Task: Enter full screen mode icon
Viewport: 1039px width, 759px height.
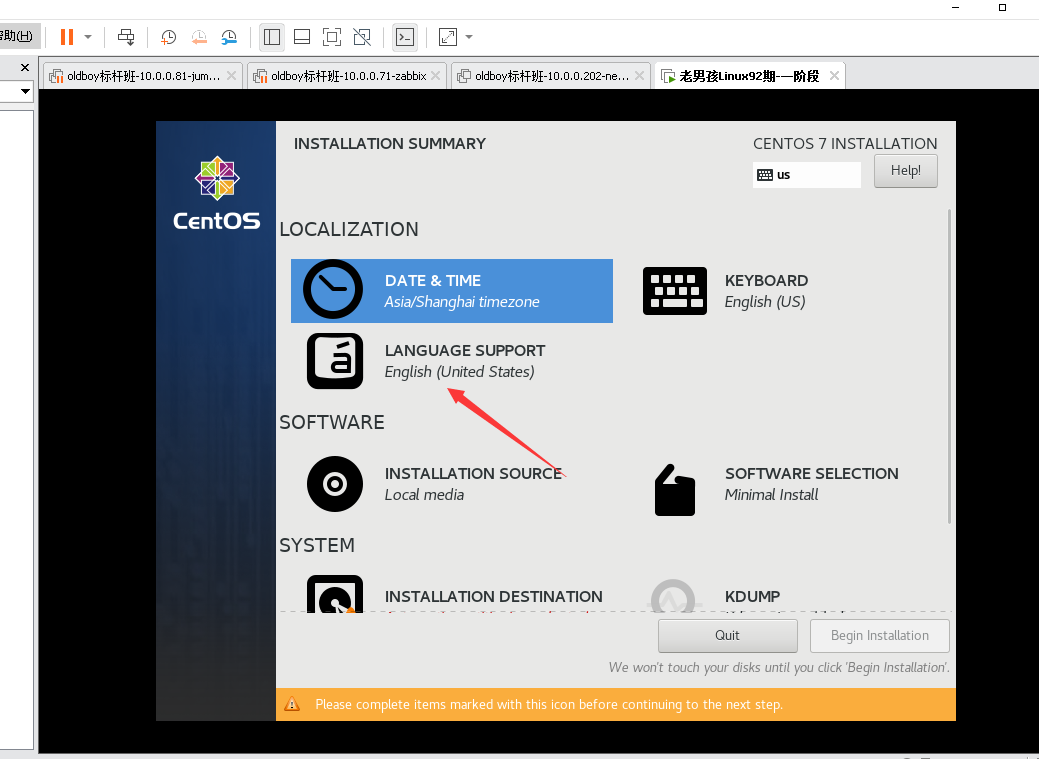Action: pos(332,37)
